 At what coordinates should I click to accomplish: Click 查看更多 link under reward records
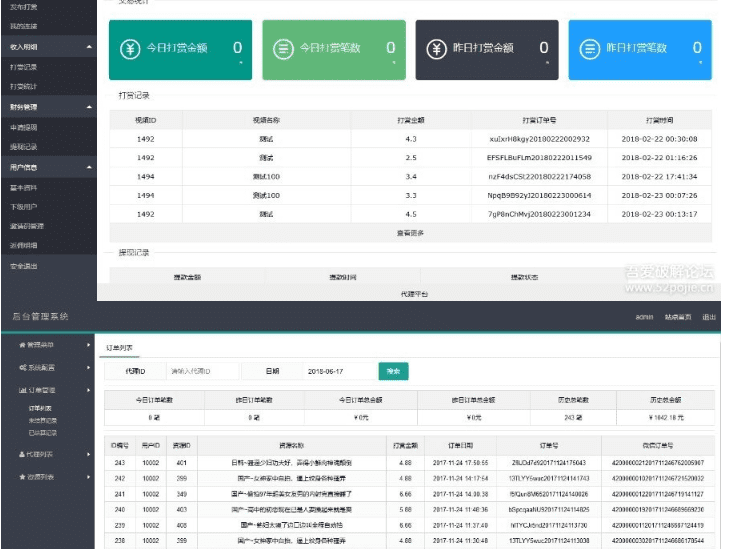(x=410, y=233)
